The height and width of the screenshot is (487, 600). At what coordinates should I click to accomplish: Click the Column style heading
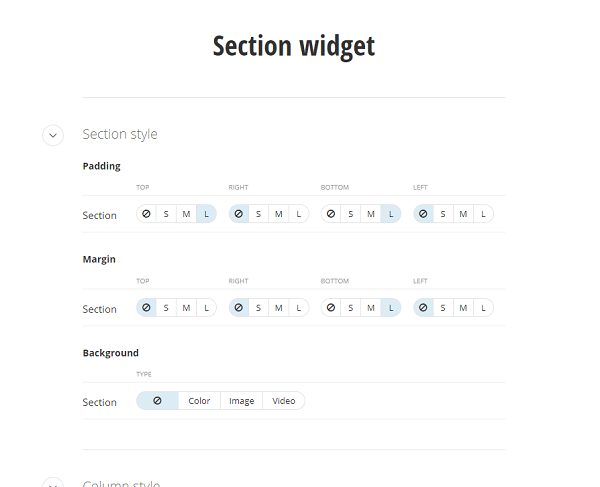pos(121,483)
